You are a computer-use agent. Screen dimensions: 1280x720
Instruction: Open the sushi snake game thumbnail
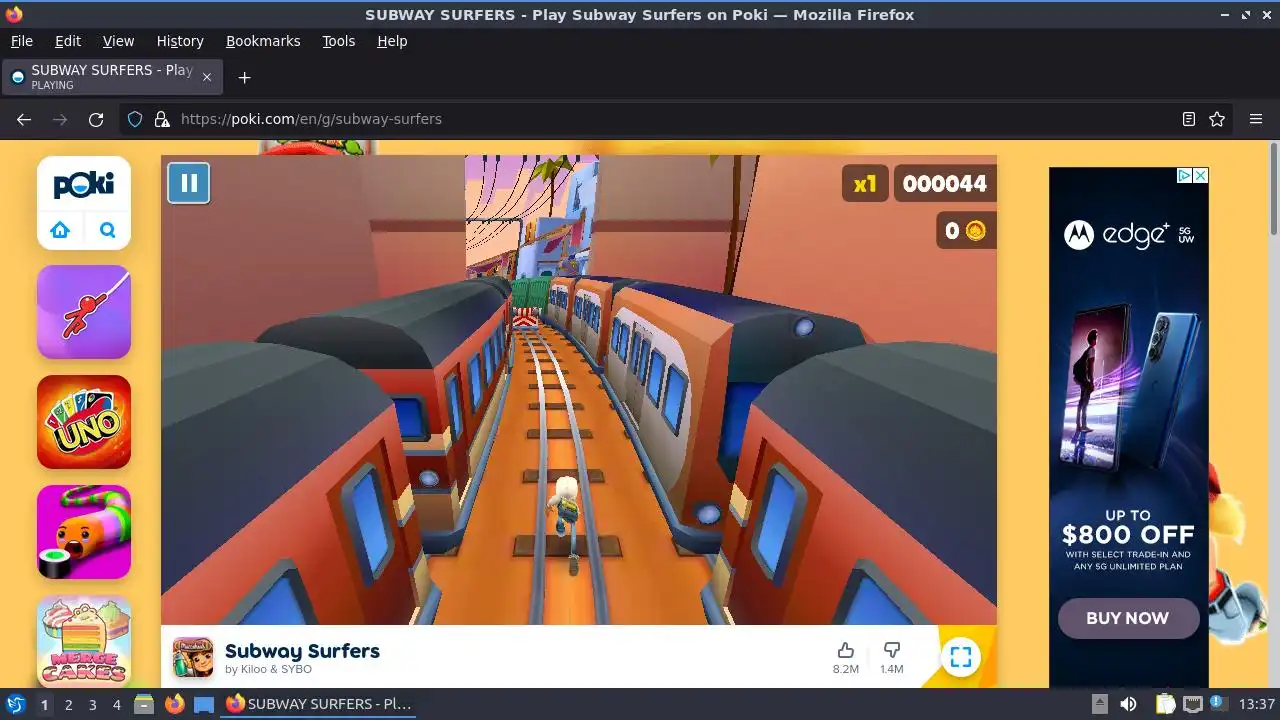[84, 532]
